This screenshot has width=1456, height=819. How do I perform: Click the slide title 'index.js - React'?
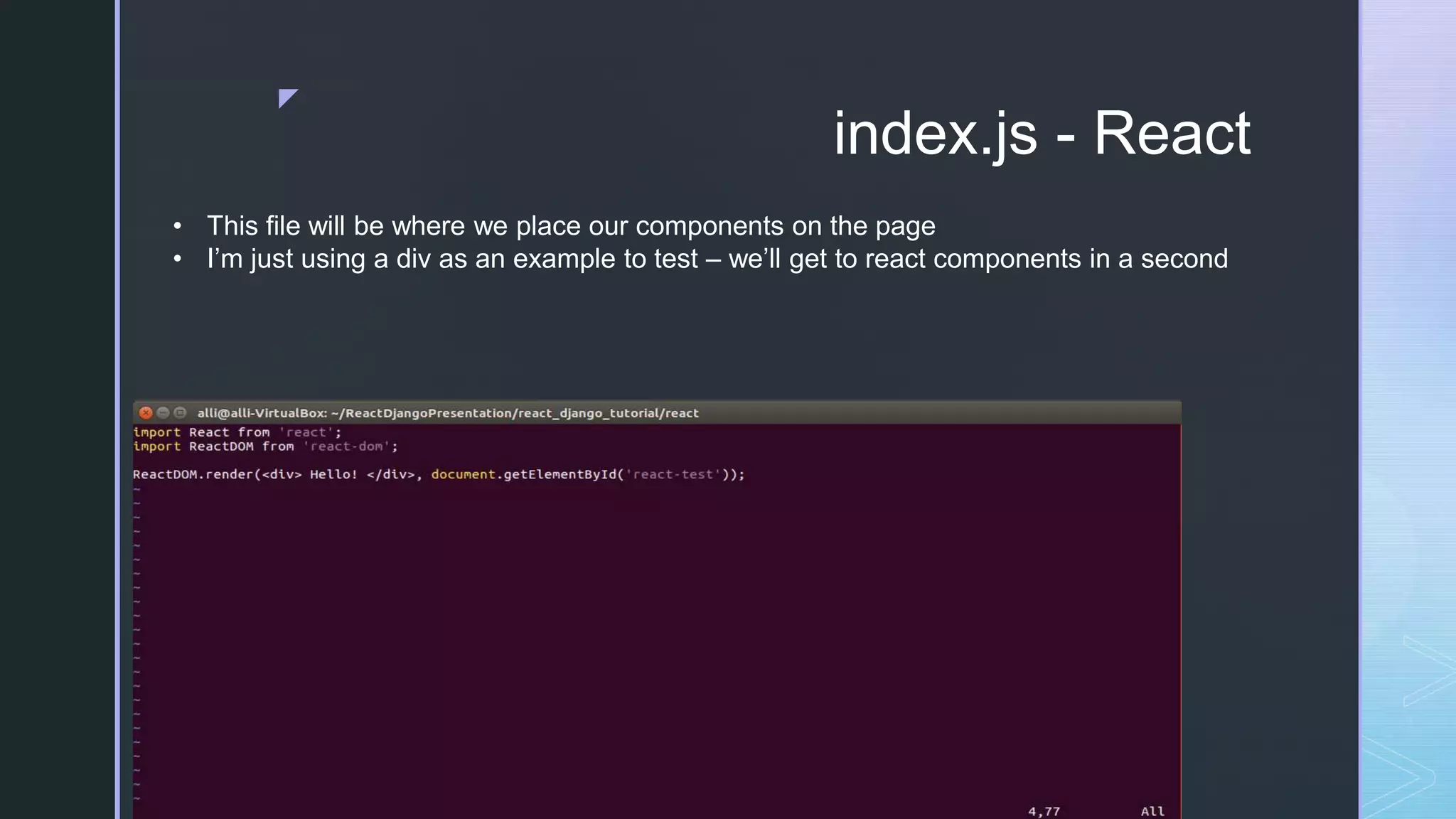point(1041,134)
